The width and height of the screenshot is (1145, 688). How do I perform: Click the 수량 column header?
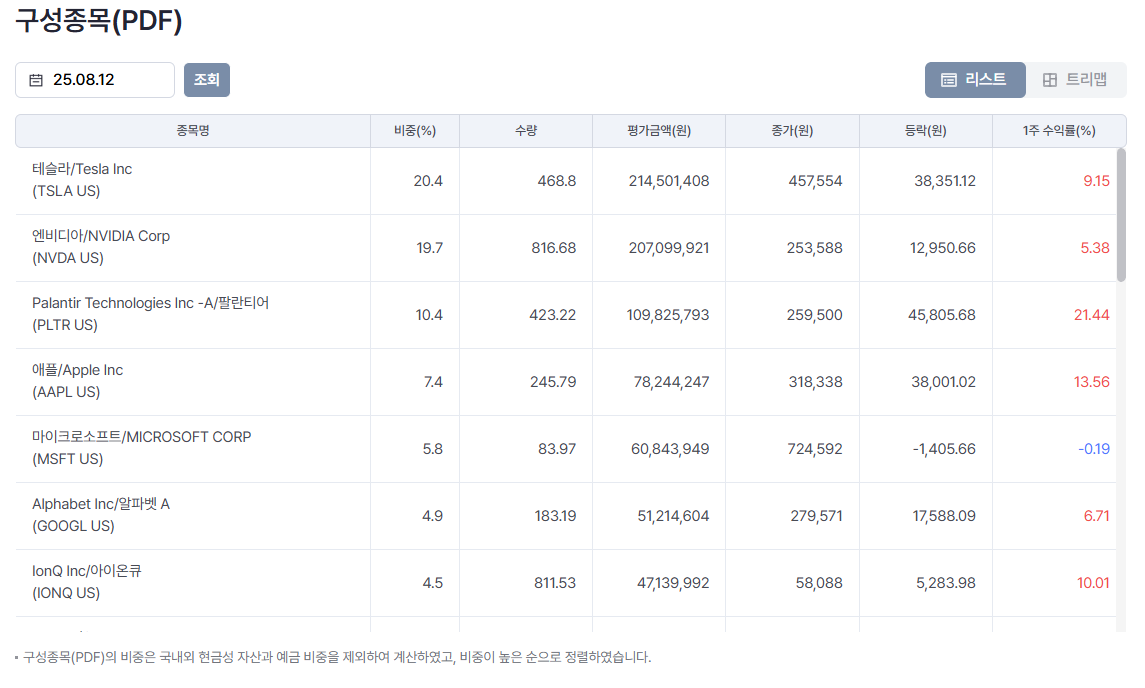point(526,131)
